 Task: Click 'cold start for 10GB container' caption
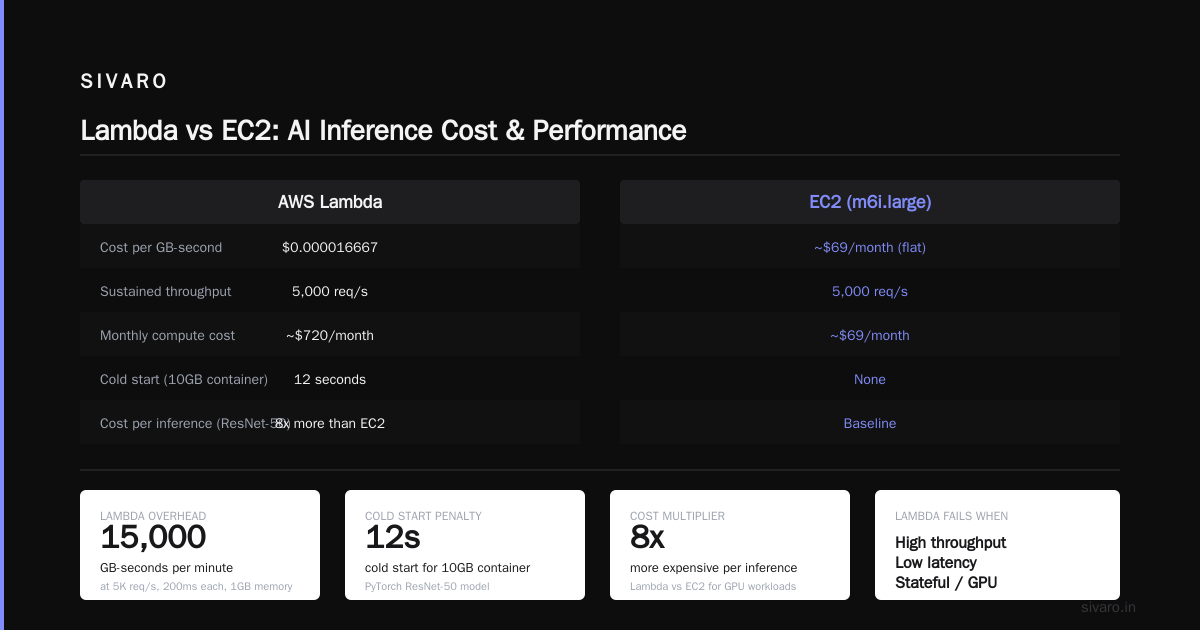(x=447, y=567)
